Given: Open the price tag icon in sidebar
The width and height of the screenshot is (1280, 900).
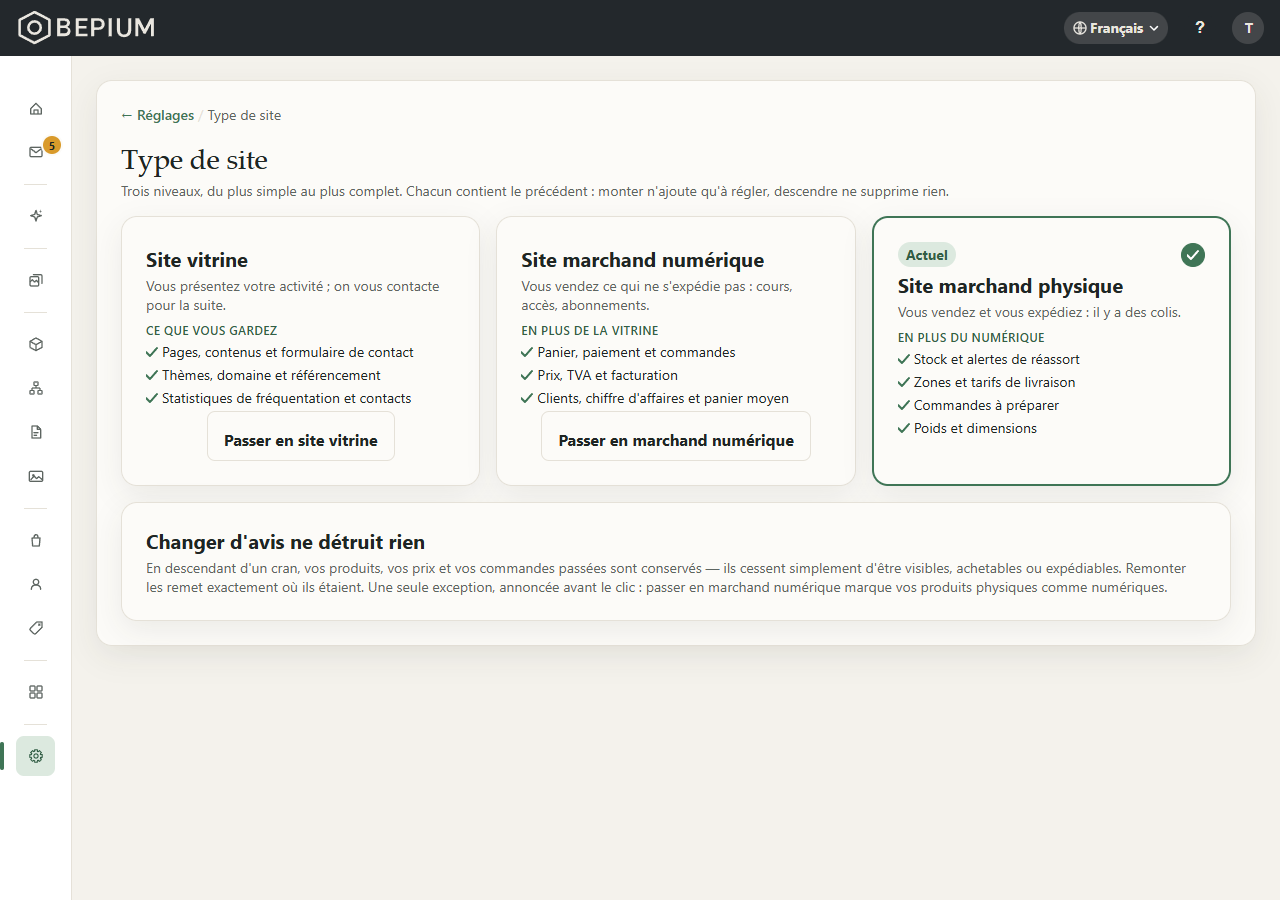Looking at the screenshot, I should [x=36, y=628].
